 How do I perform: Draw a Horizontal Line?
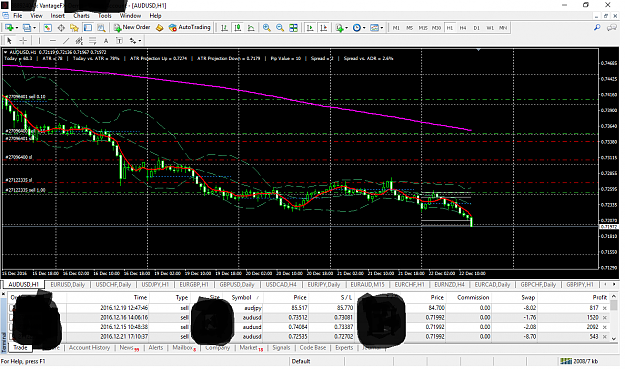pos(53,41)
